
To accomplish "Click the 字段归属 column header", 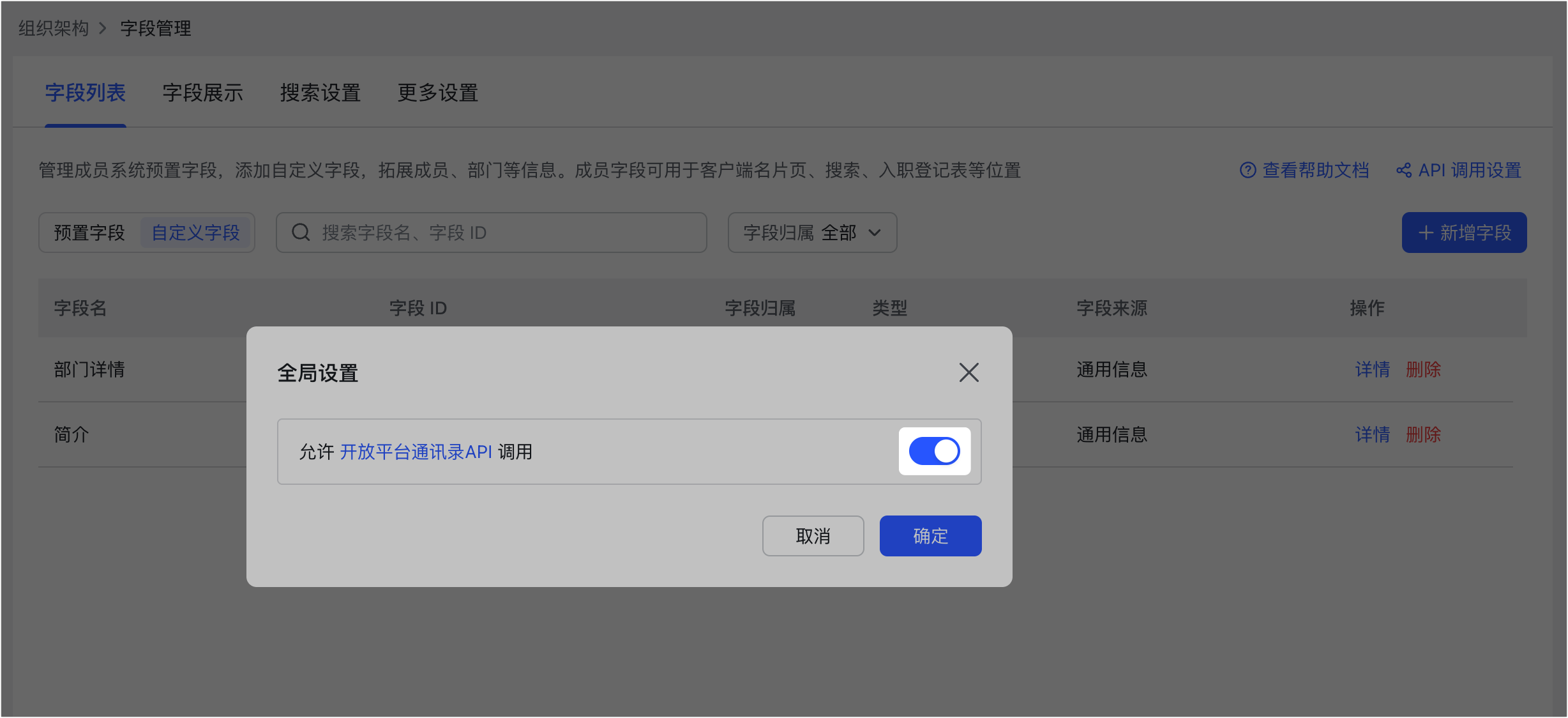I will (x=760, y=308).
